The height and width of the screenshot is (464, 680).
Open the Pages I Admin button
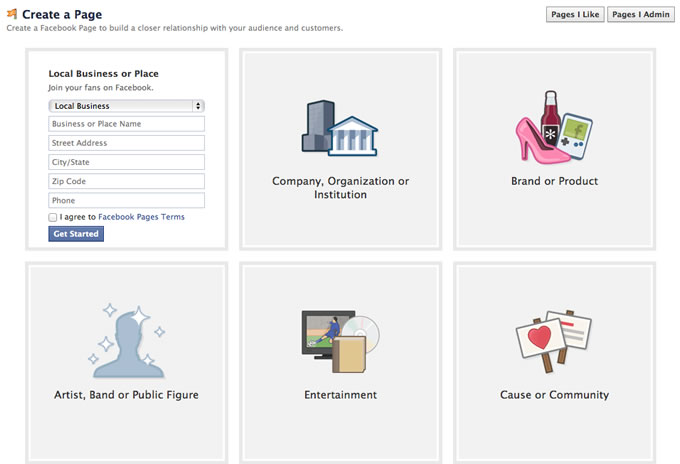click(641, 14)
